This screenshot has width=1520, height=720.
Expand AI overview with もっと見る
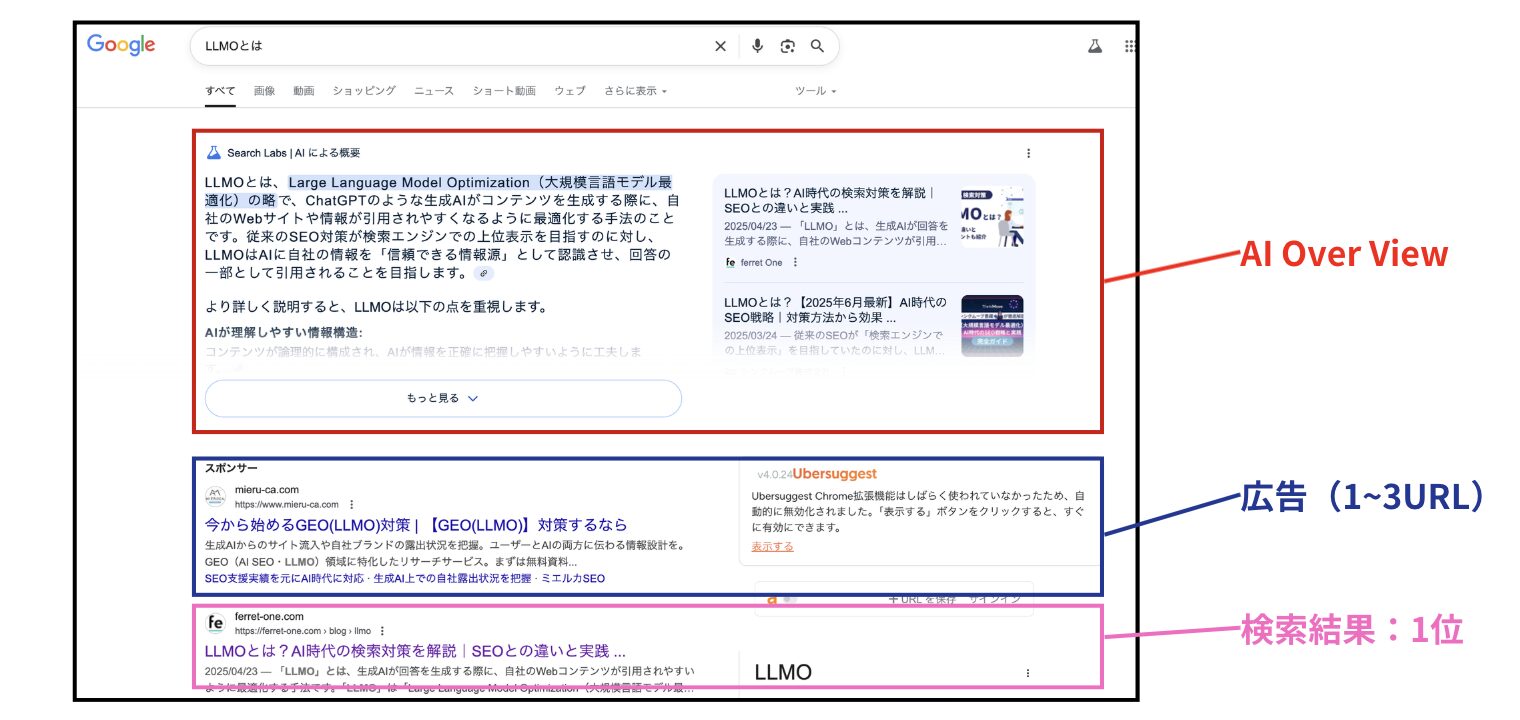click(x=443, y=398)
